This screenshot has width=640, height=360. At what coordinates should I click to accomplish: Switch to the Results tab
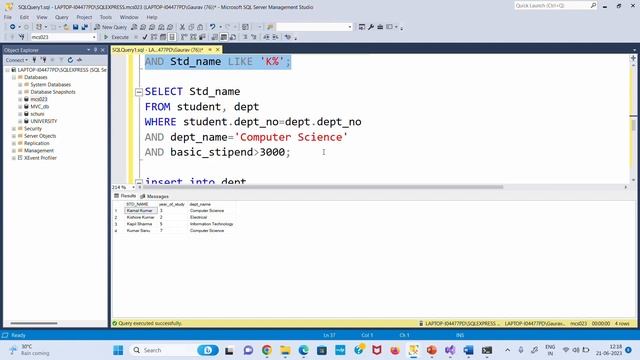125,196
